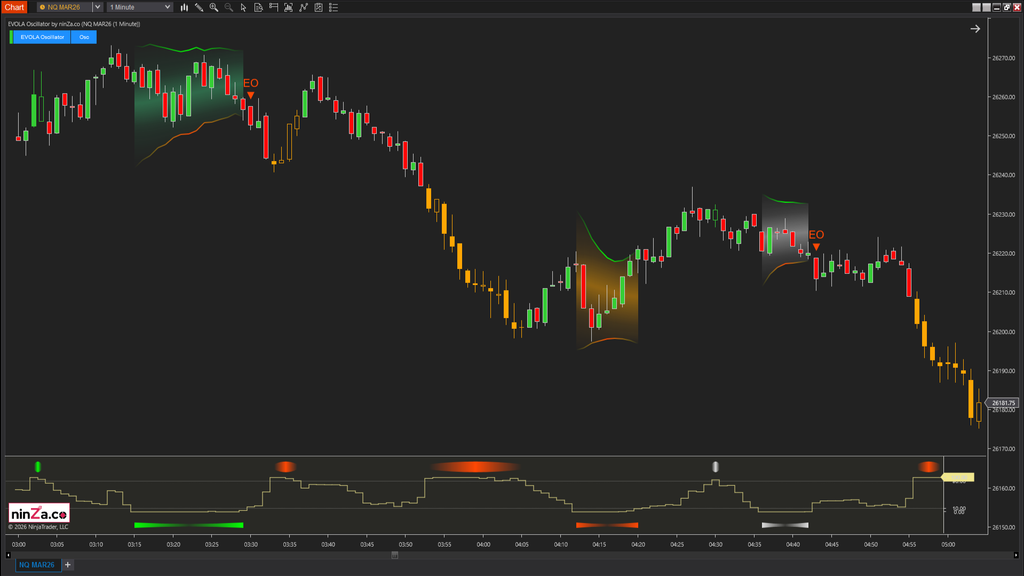1024x576 pixels.
Task: Click the green shaded zone on chart
Action: point(189,104)
